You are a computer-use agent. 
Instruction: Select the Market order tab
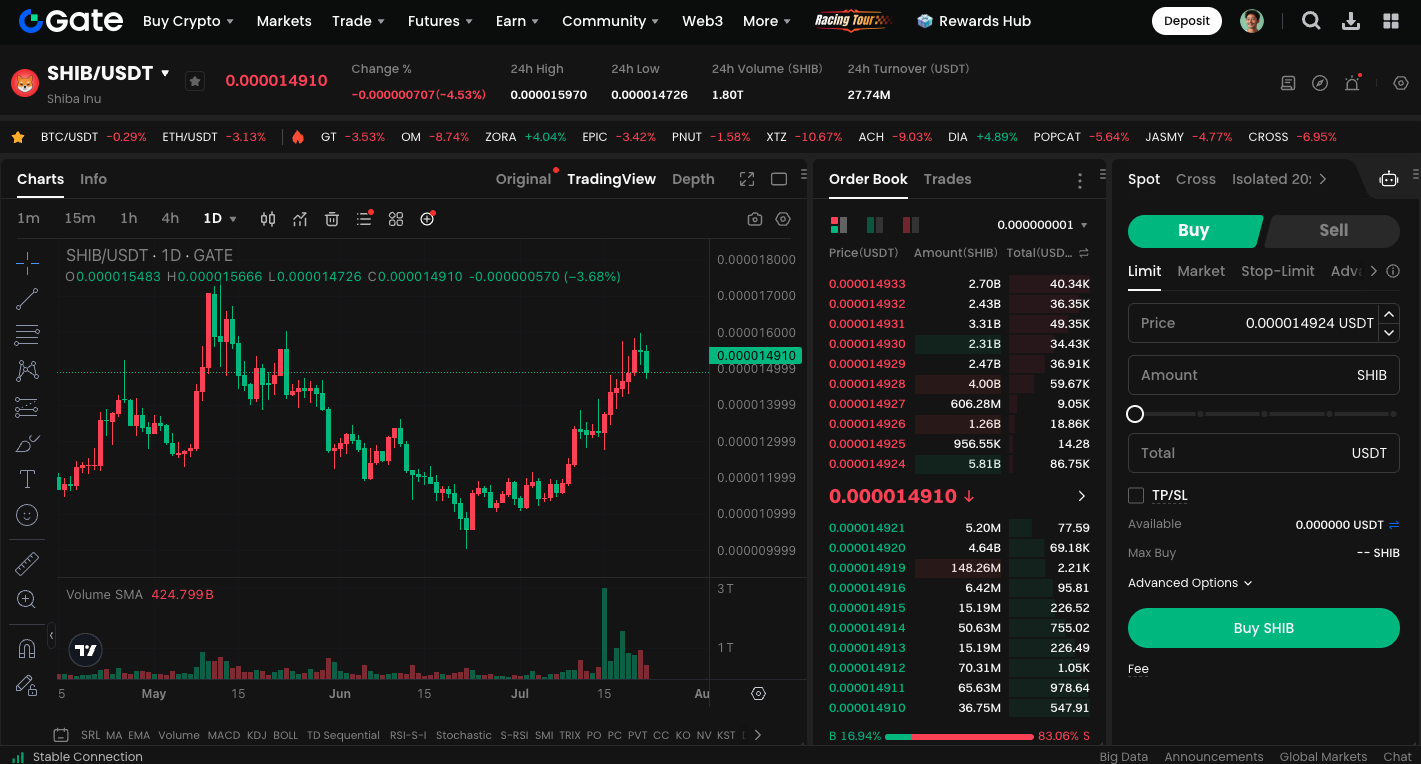[1201, 271]
